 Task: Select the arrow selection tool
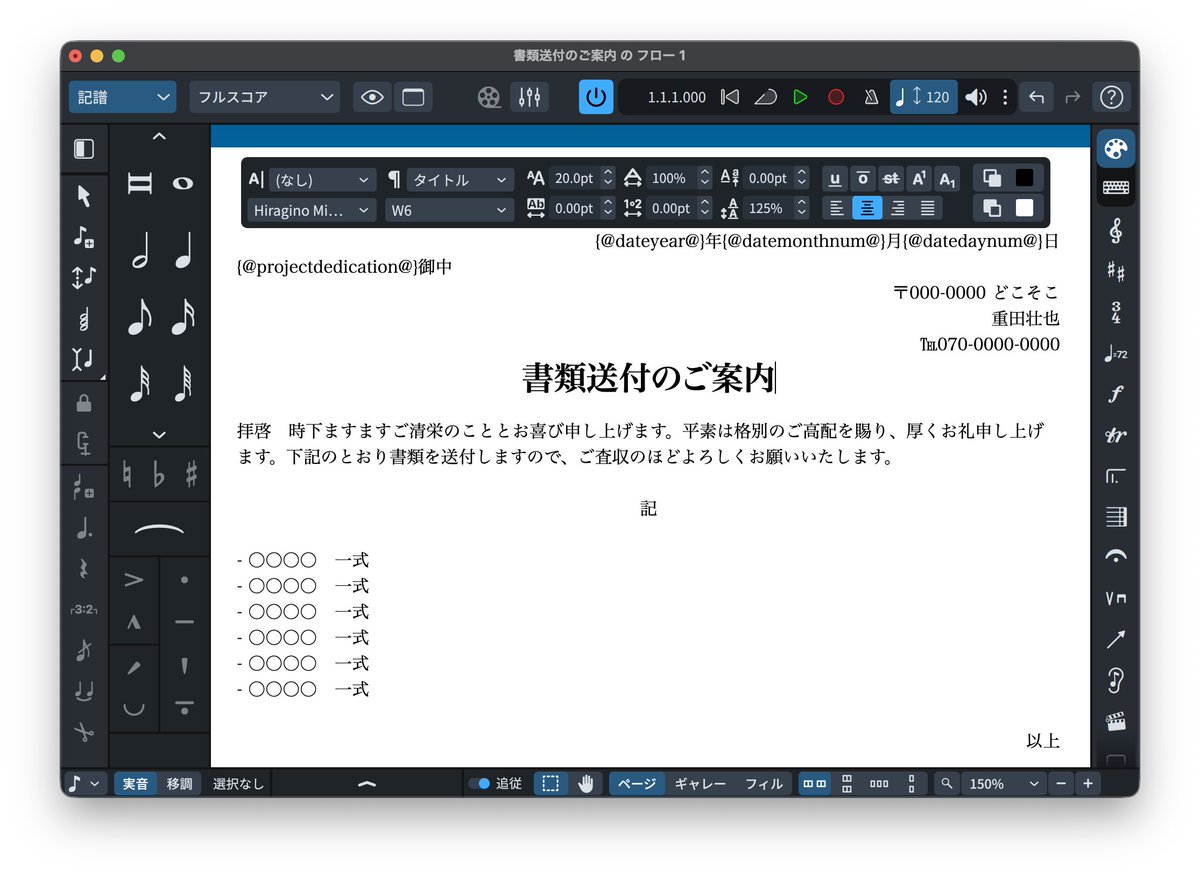coord(84,196)
